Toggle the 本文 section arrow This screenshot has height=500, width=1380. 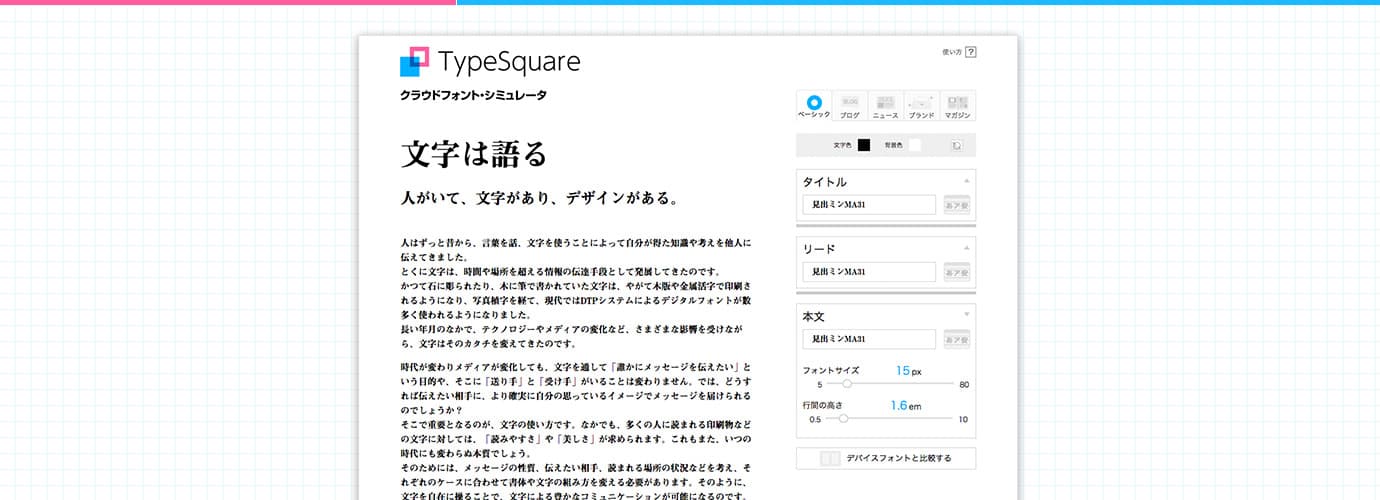[966, 315]
